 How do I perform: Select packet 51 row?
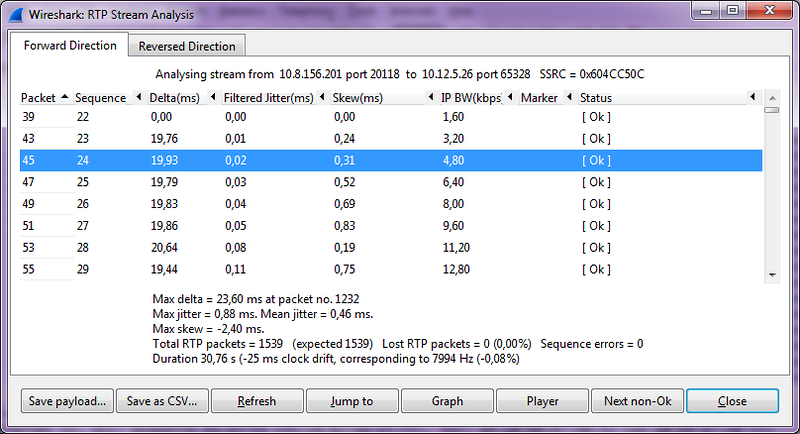point(391,226)
